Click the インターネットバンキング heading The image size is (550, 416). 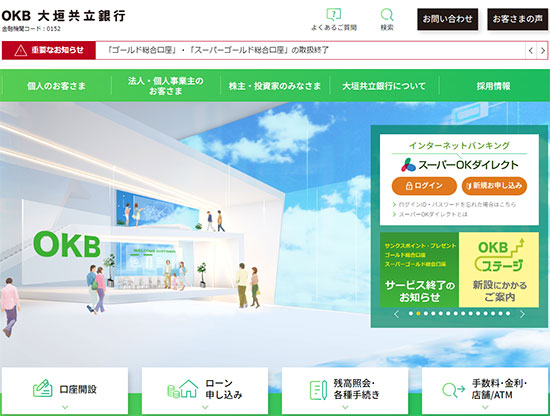coord(459,146)
